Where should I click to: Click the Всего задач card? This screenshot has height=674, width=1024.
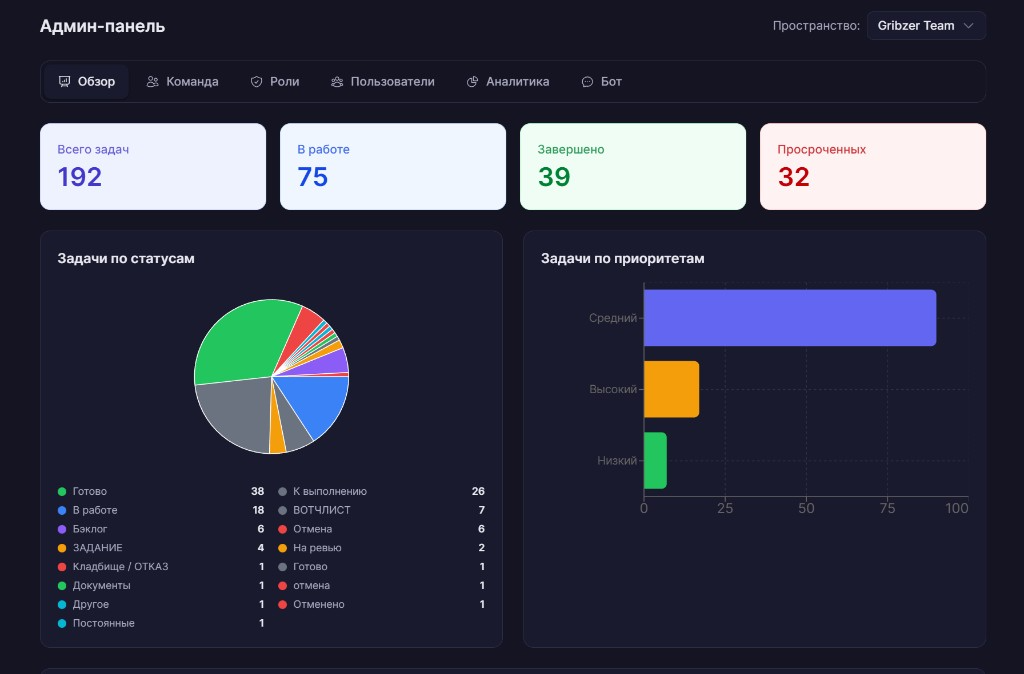[x=153, y=166]
